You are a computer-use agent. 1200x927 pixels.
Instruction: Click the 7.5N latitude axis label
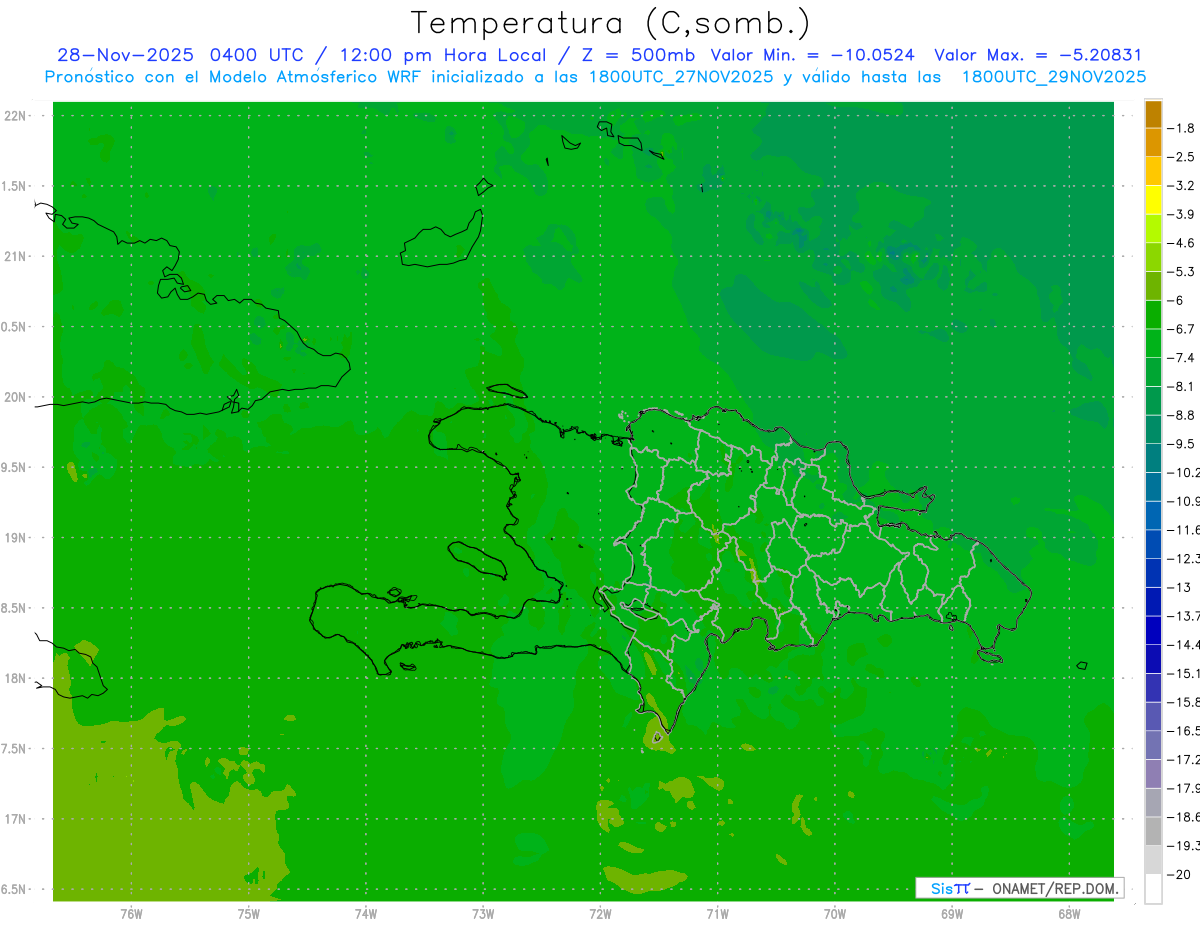[14, 749]
